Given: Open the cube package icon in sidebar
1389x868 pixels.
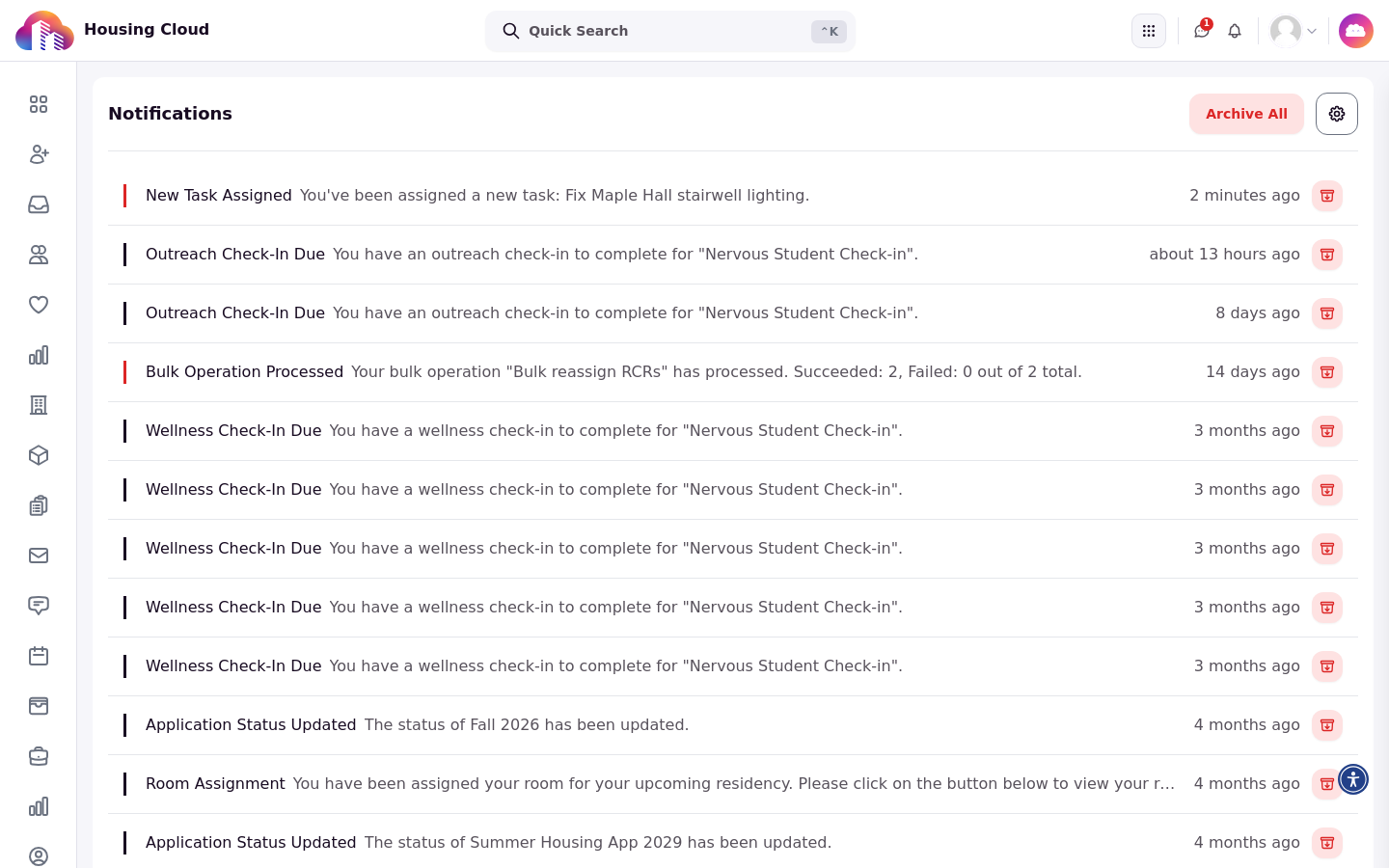Looking at the screenshot, I should pos(39,455).
